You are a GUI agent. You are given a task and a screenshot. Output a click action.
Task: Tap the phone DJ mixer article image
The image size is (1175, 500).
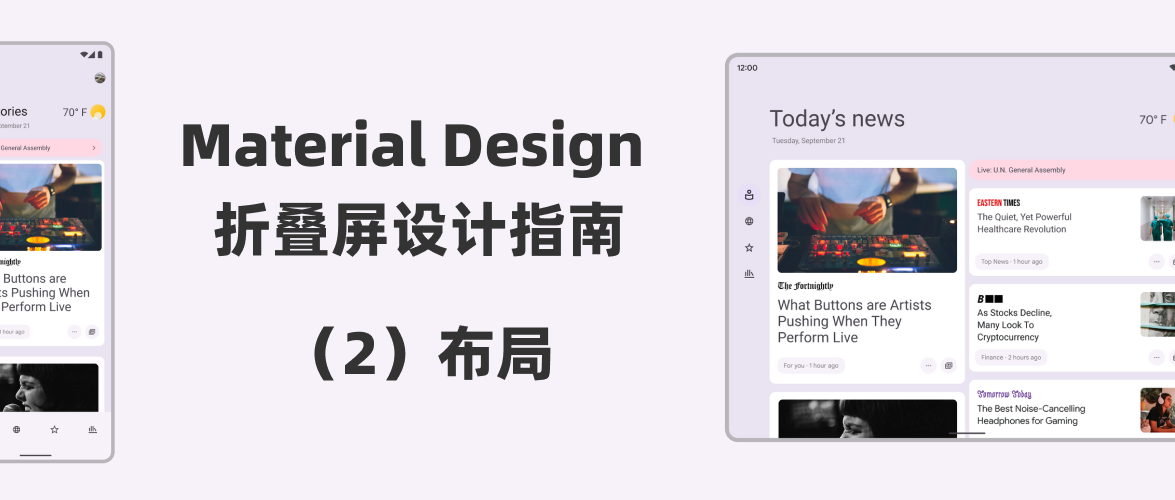click(x=51, y=207)
